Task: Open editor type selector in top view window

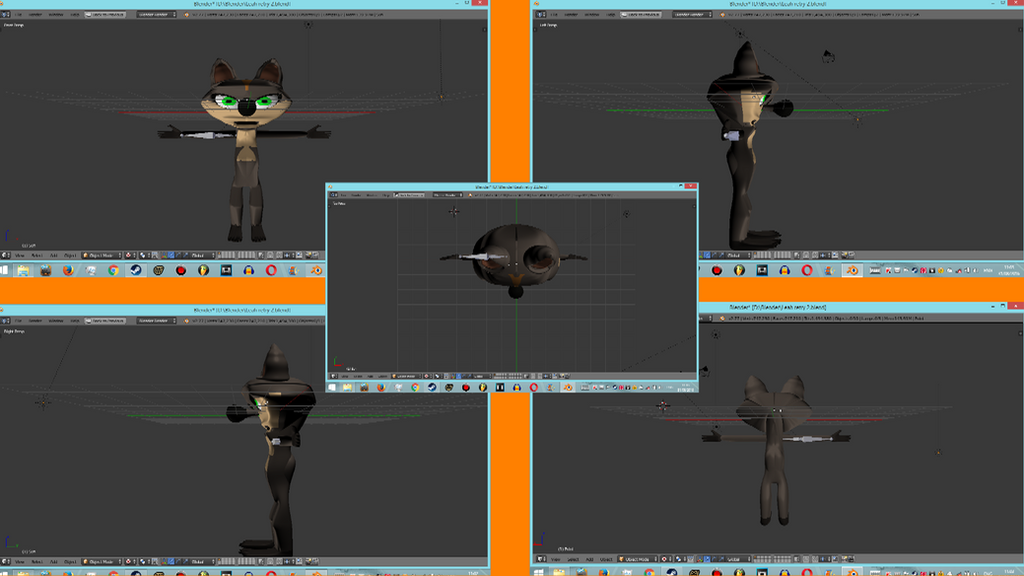Action: [x=334, y=376]
